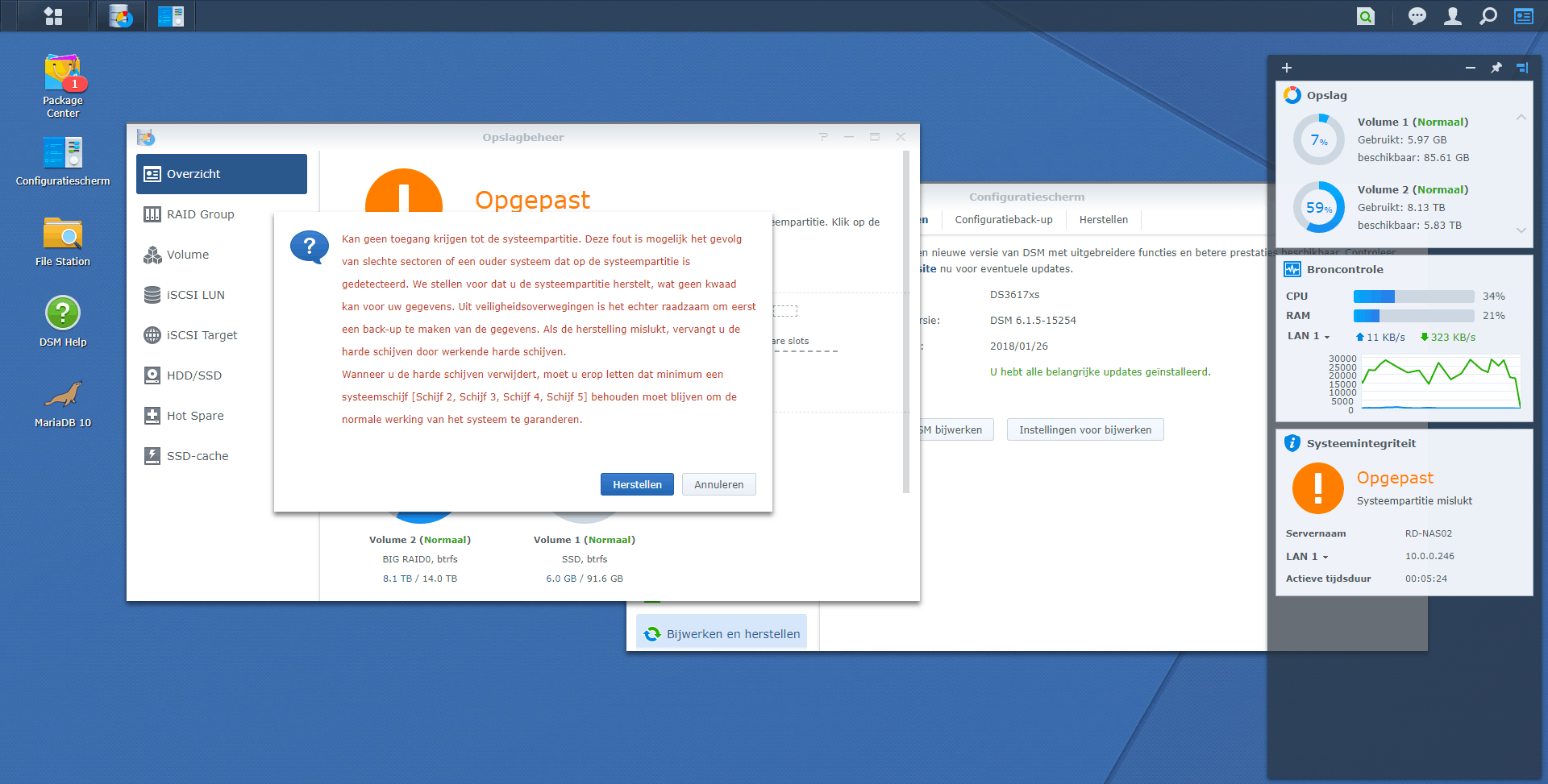
Task: Select Overzicht in Opslagbeheer sidebar
Action: (x=222, y=174)
